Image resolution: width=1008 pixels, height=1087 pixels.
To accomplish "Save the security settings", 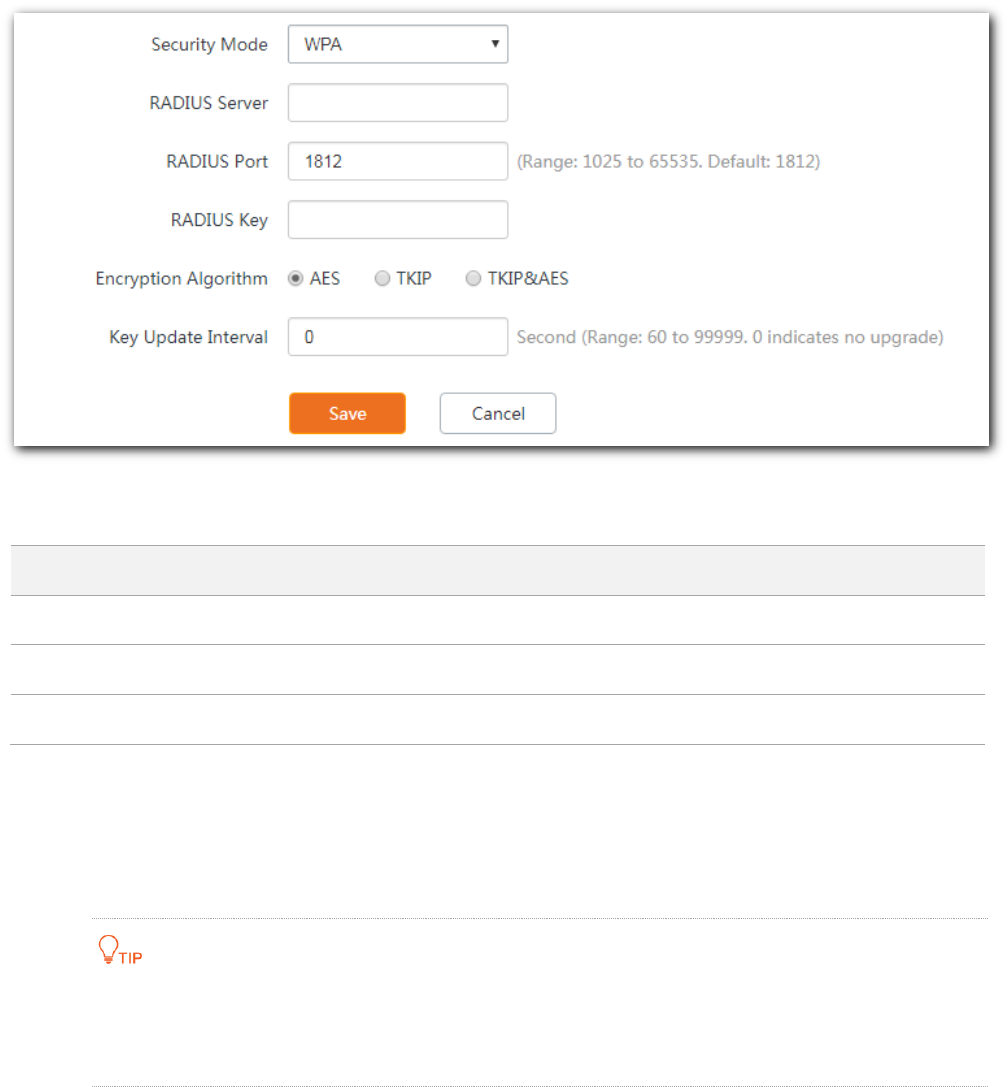I will click(347, 413).
